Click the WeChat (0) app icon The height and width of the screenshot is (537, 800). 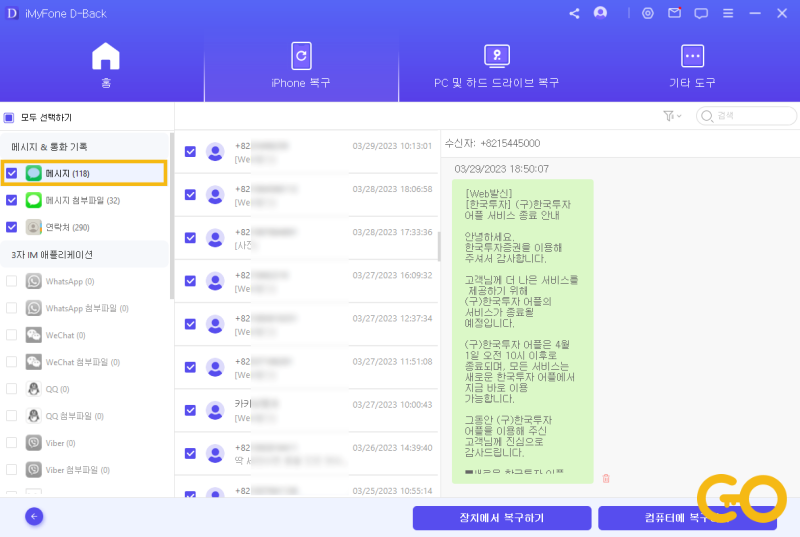pos(34,335)
